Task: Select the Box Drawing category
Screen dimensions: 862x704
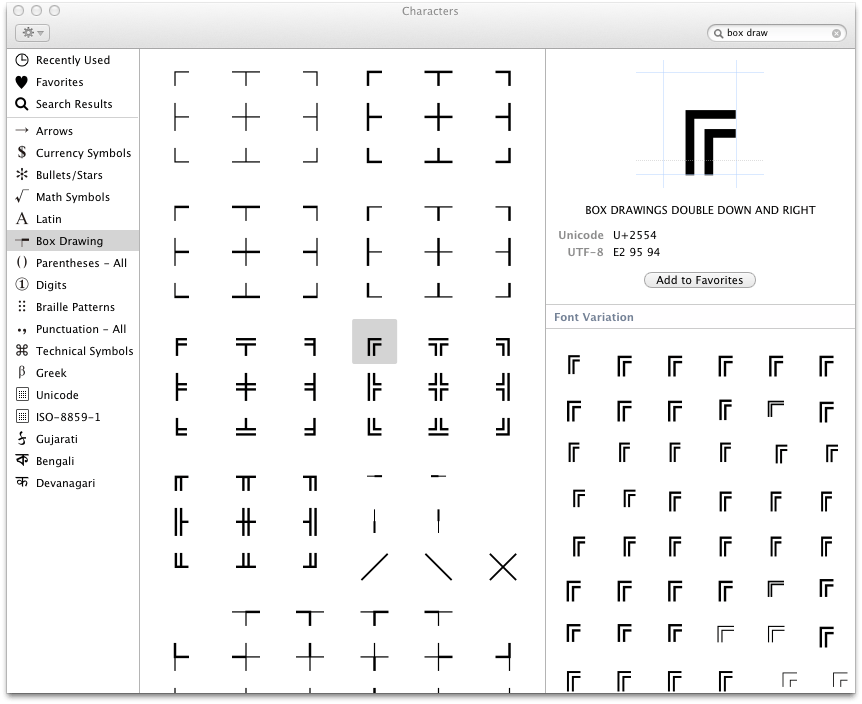Action: pos(73,241)
